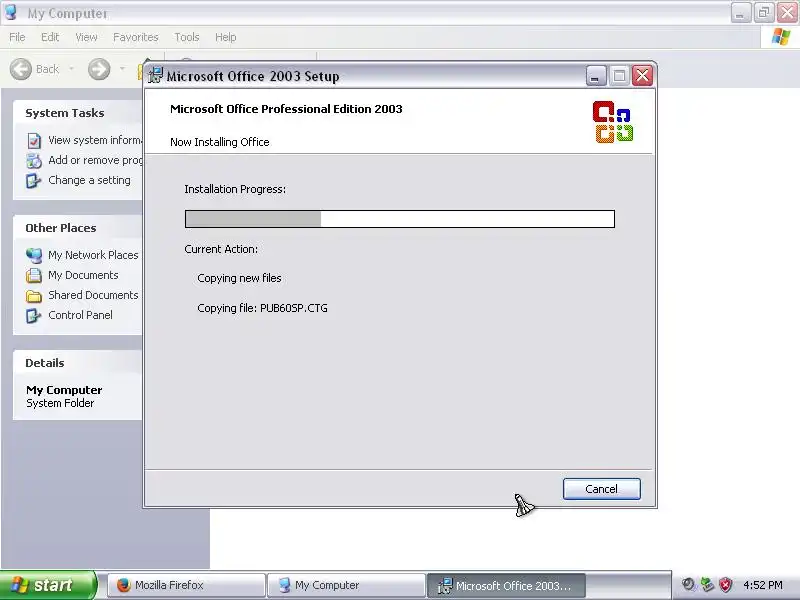Cancel the Office 2003 installation
Viewport: 800px width, 600px height.
point(602,489)
